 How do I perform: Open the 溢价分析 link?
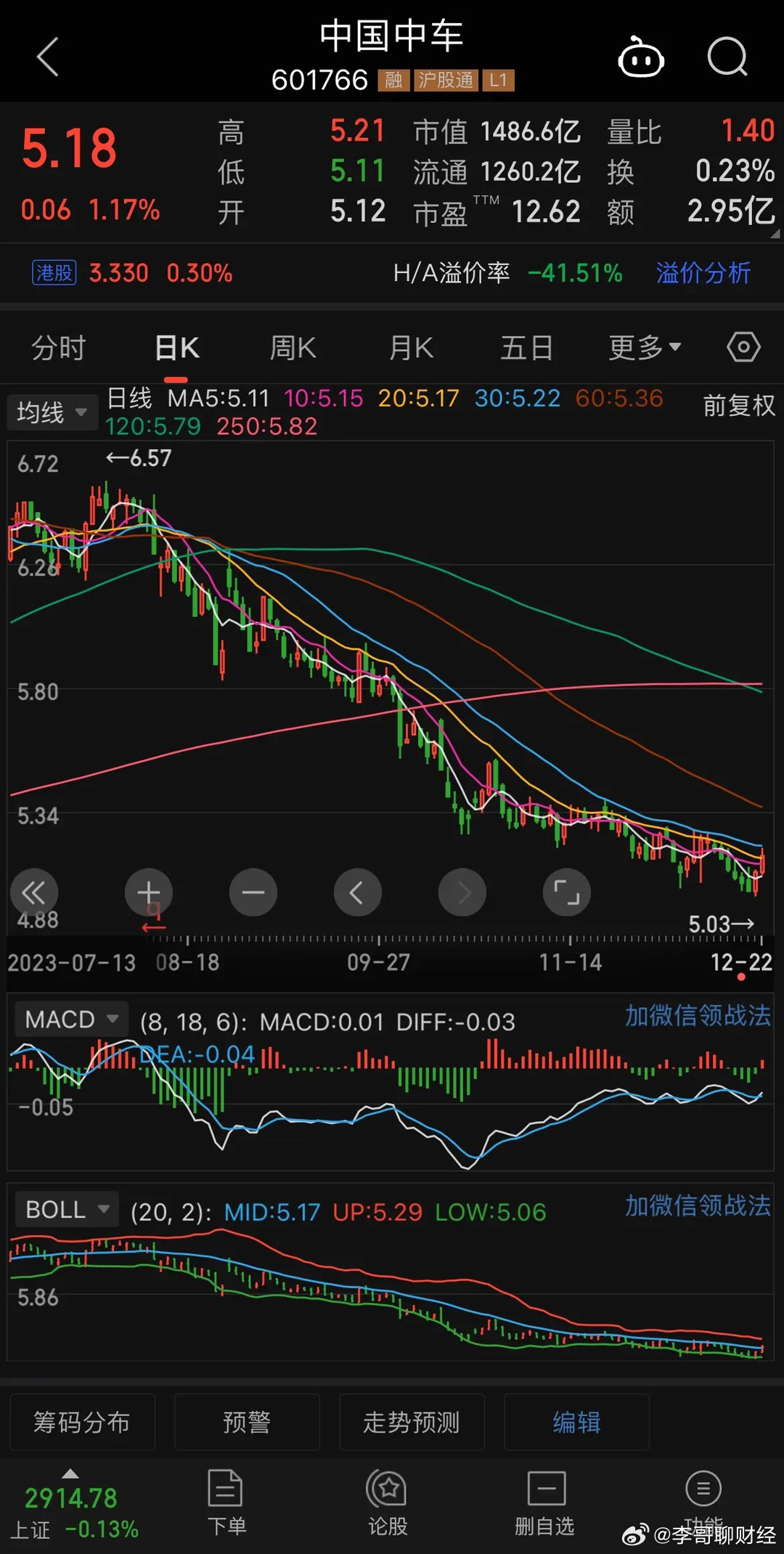pyautogui.click(x=703, y=273)
